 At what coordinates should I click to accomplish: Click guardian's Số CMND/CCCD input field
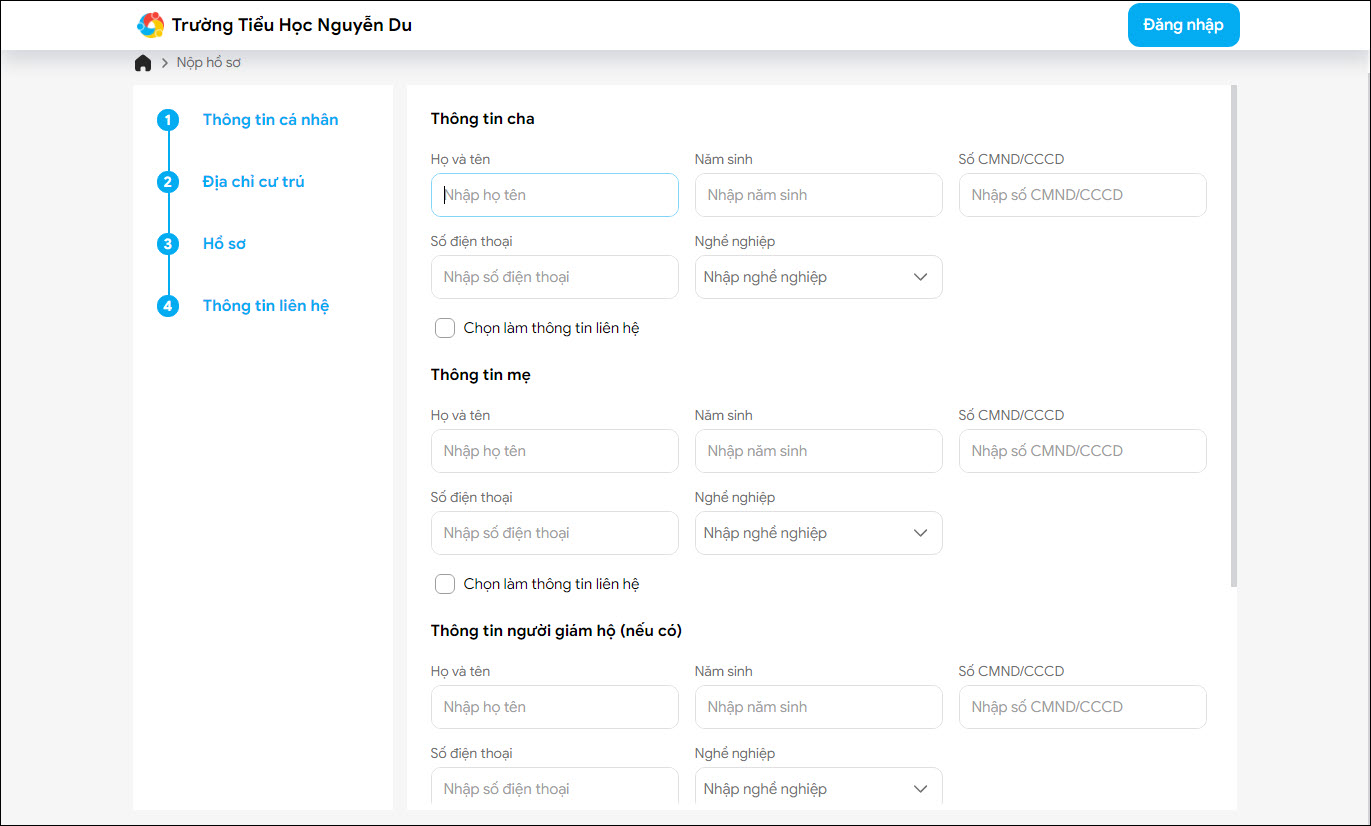coord(1082,707)
